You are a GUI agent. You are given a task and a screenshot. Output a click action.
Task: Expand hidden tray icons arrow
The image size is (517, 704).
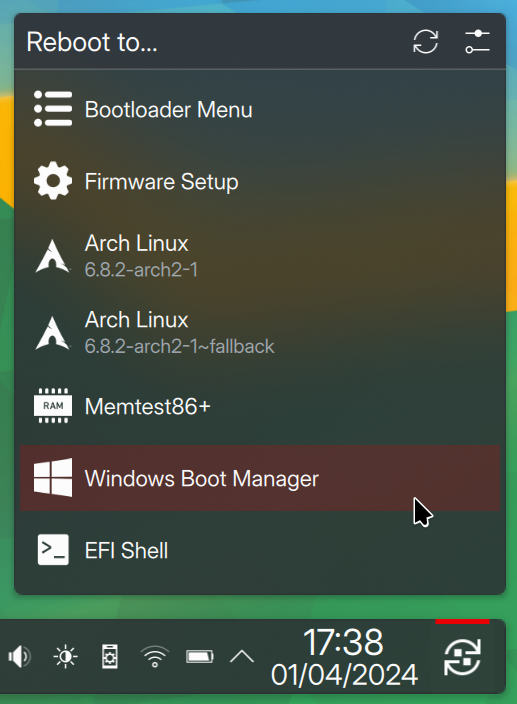(x=242, y=657)
